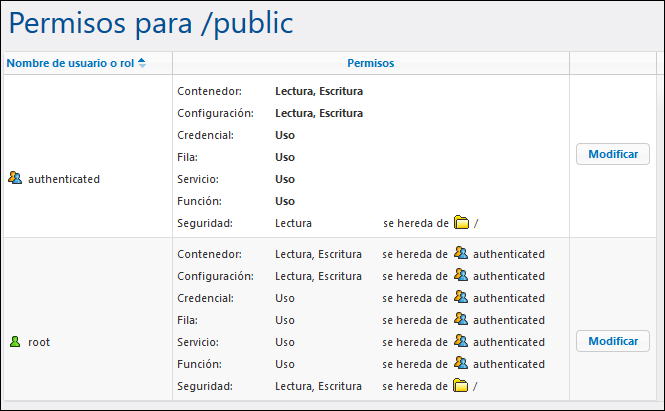This screenshot has width=665, height=411.
Task: Click group icon in root Servicio row
Action: click(461, 342)
